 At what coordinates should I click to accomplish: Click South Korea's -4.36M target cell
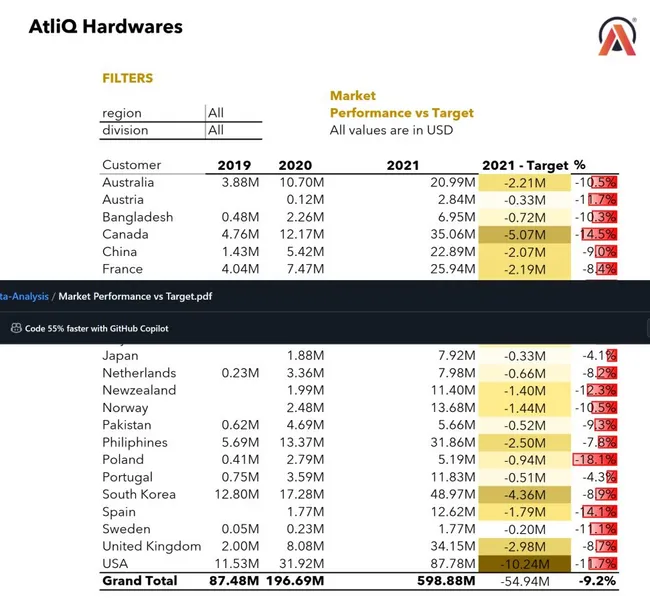pyautogui.click(x=525, y=495)
